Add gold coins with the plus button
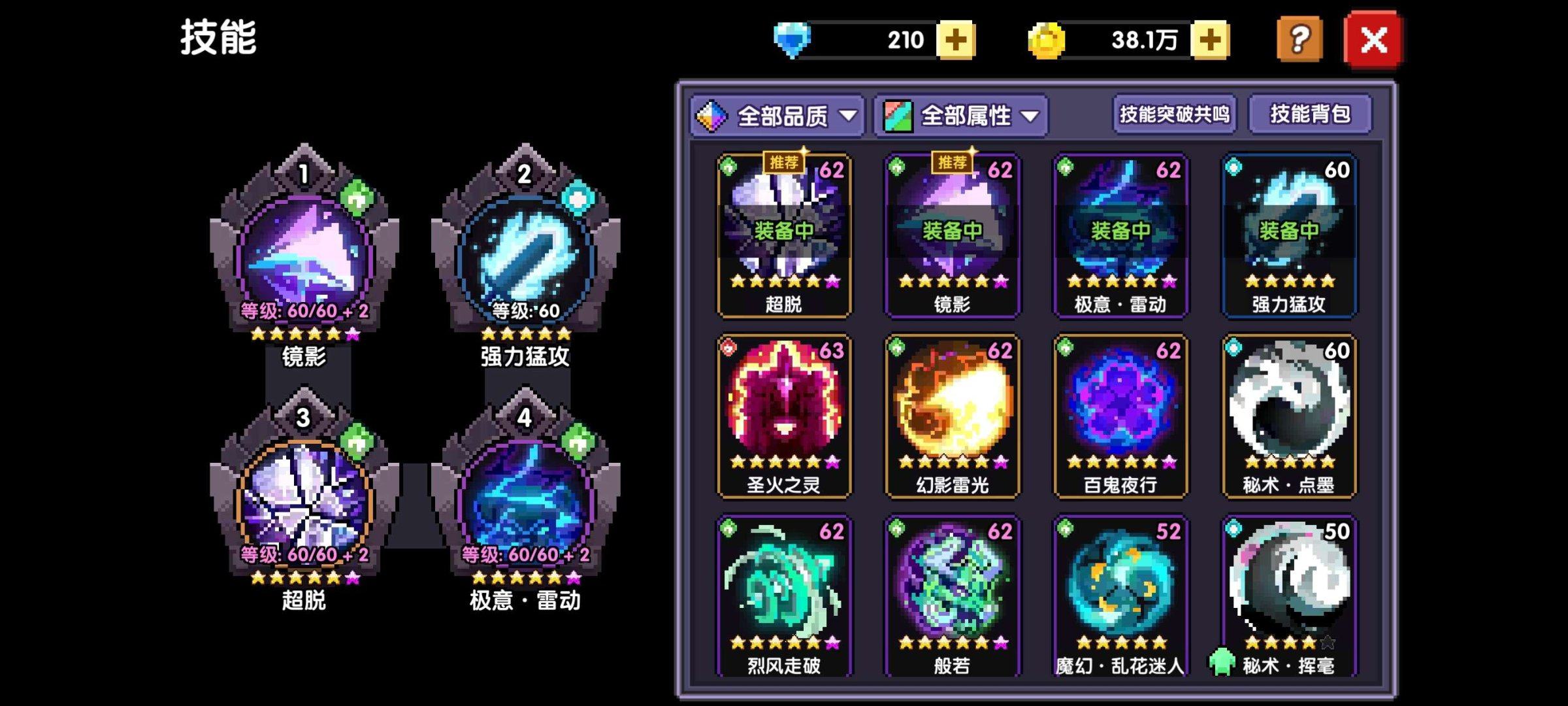The height and width of the screenshot is (706, 1568). 1210,40
